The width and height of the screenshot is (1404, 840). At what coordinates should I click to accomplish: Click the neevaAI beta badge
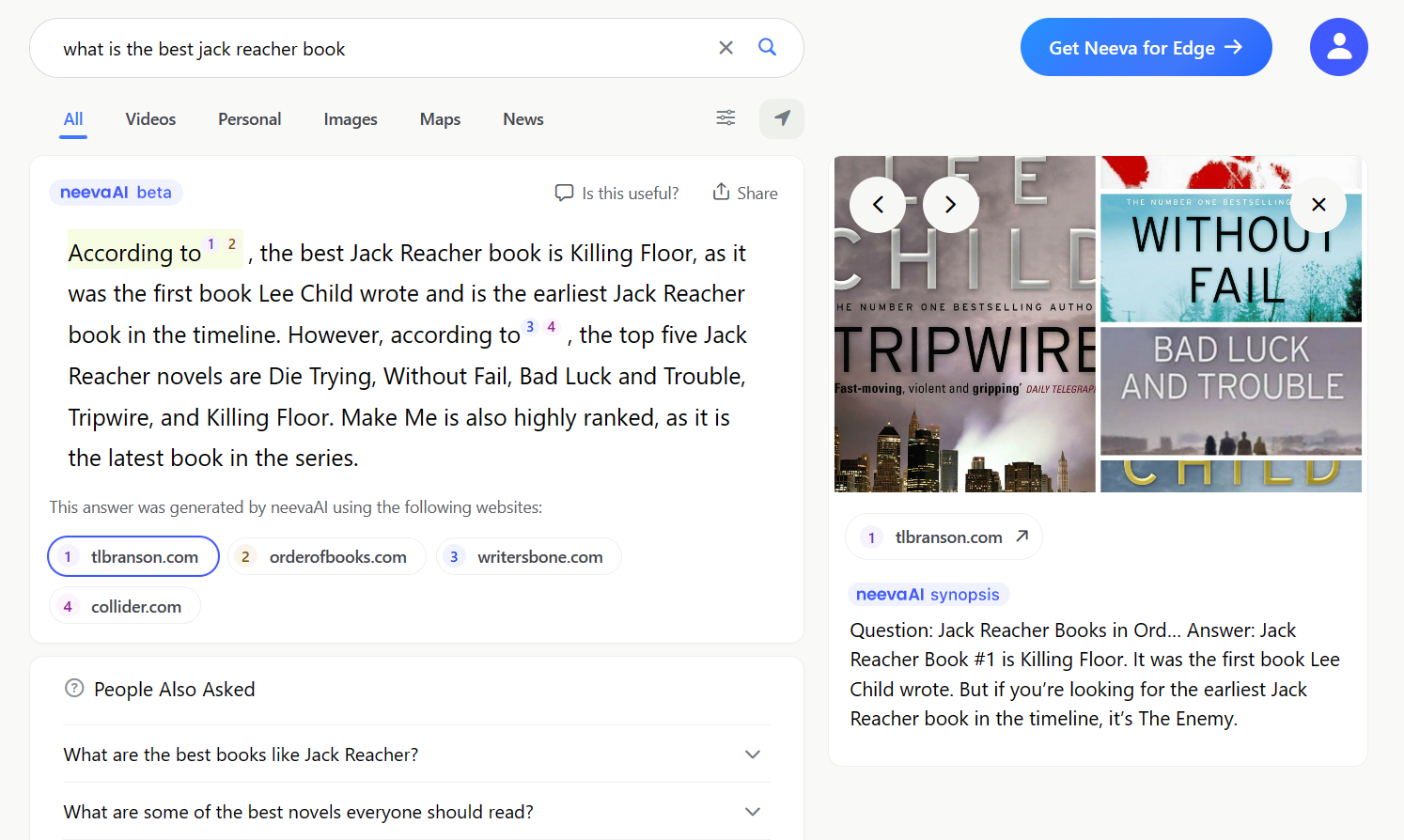tap(116, 193)
